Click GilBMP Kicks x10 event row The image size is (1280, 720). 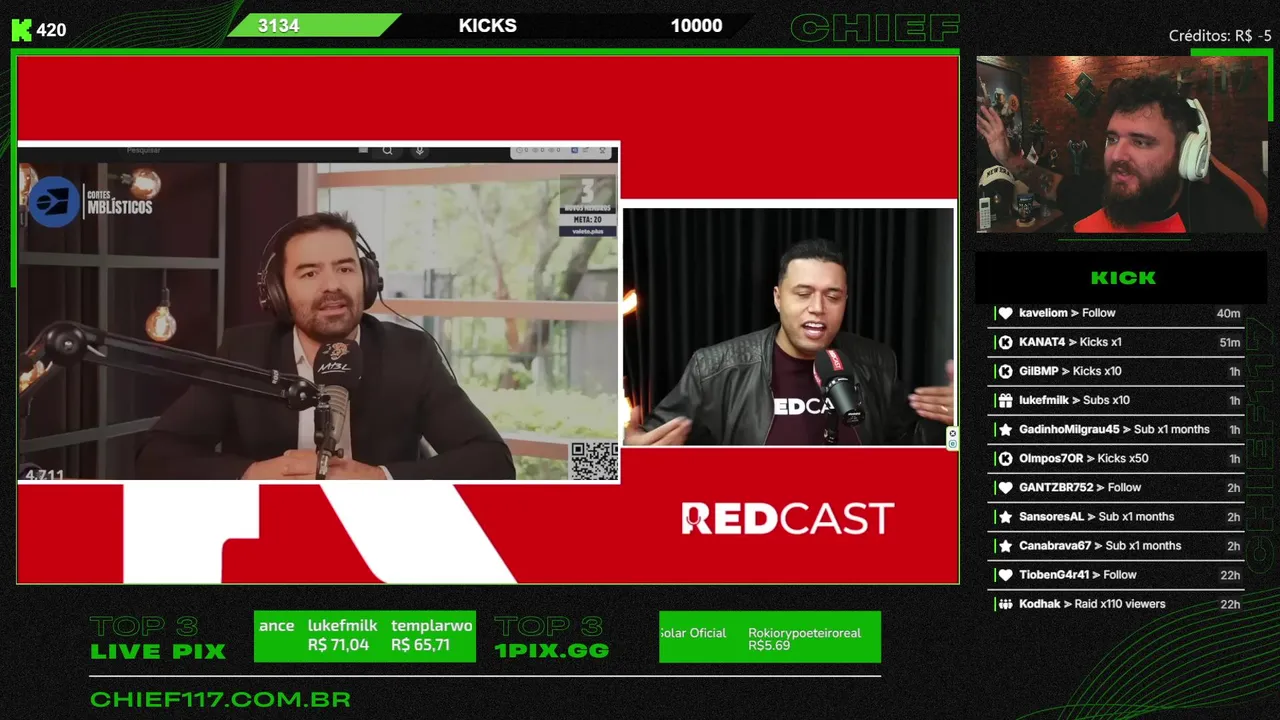click(x=1117, y=371)
